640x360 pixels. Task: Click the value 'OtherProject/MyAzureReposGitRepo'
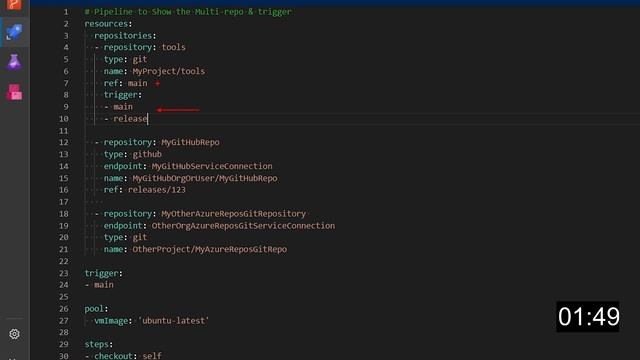[209, 249]
